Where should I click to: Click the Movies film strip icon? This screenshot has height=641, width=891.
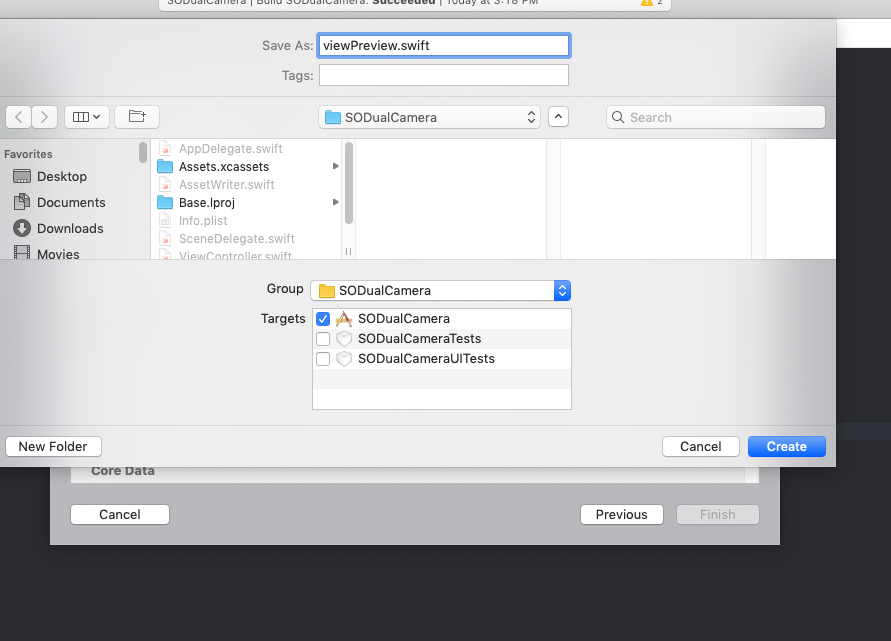click(x=22, y=253)
